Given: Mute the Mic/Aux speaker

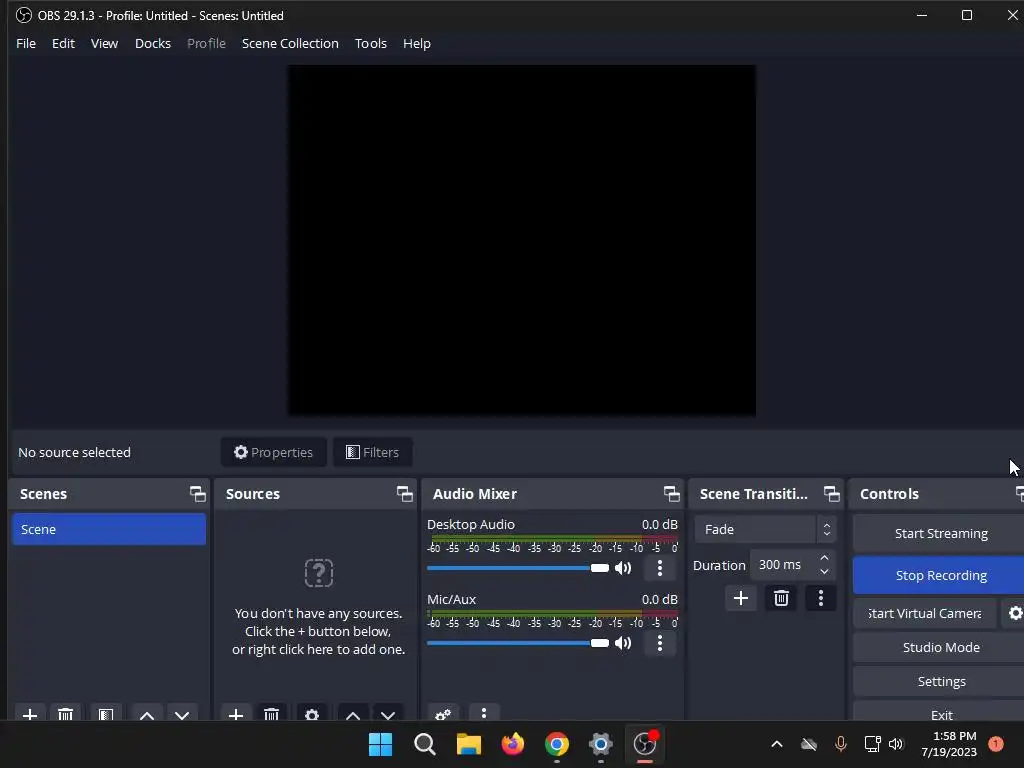Looking at the screenshot, I should 623,643.
